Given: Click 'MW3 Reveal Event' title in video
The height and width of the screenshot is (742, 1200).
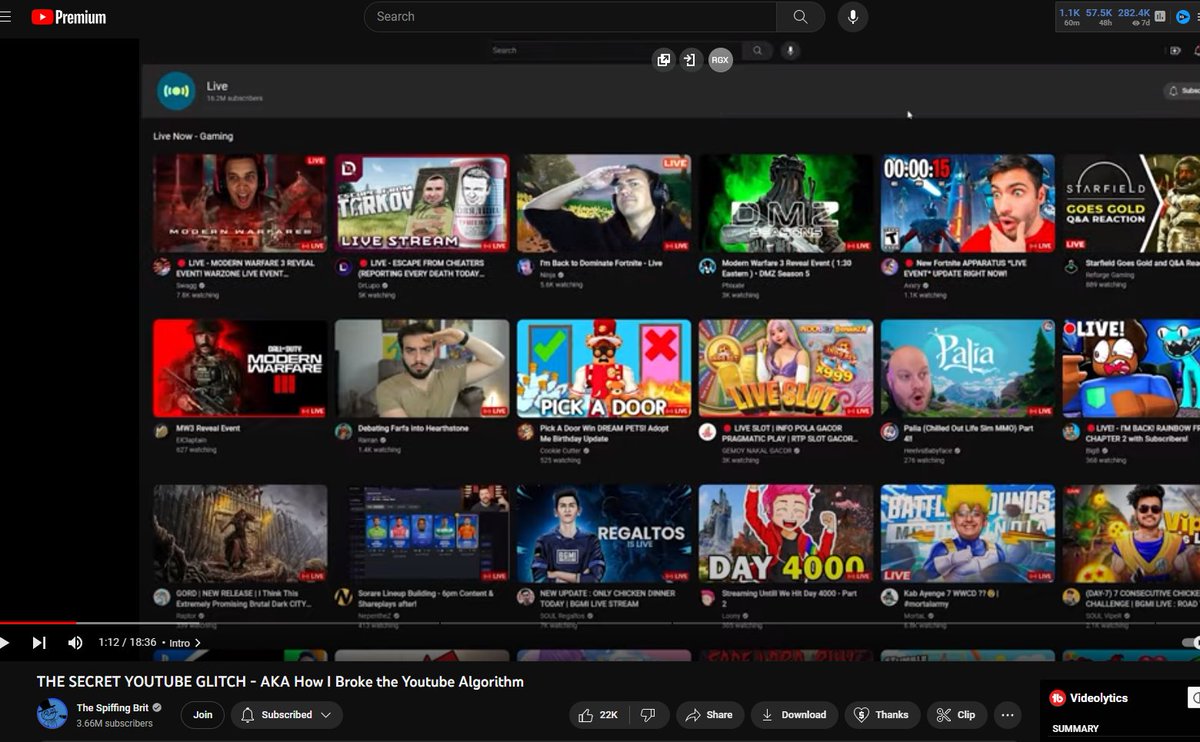Looking at the screenshot, I should (208, 428).
